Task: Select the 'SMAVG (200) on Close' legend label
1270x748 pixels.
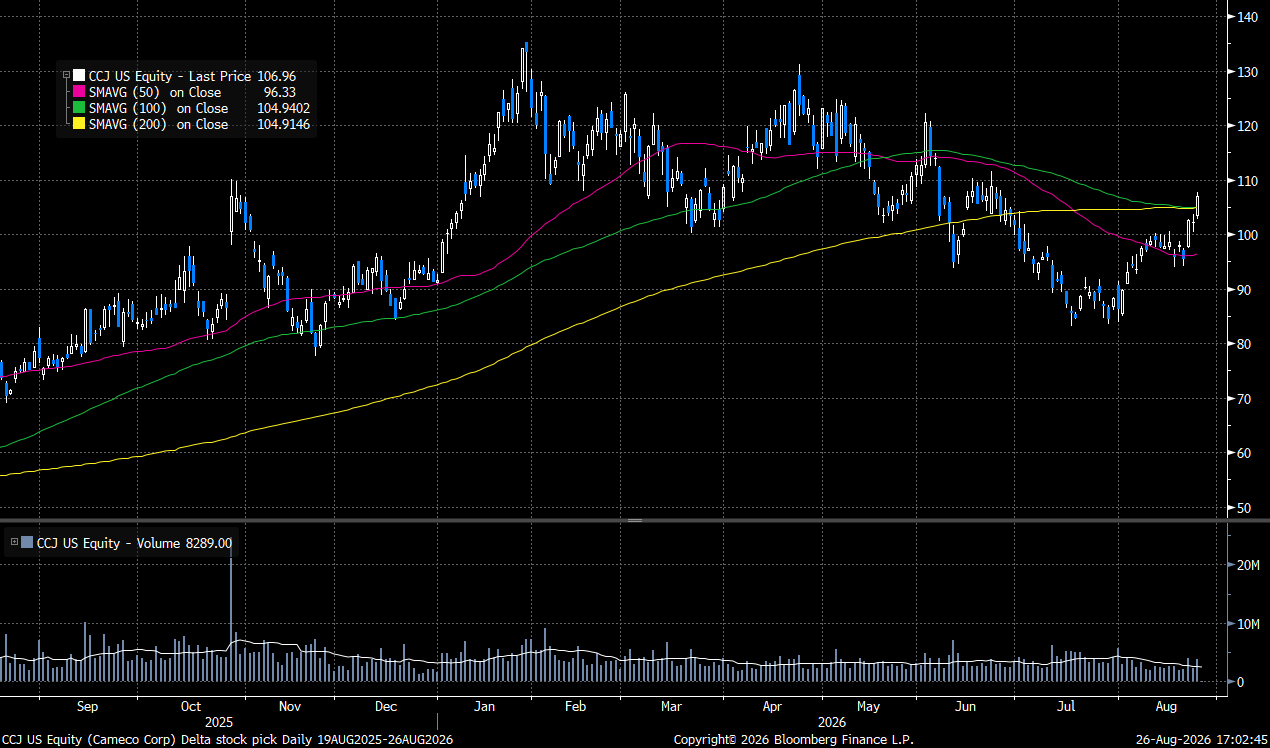Action: pos(158,124)
